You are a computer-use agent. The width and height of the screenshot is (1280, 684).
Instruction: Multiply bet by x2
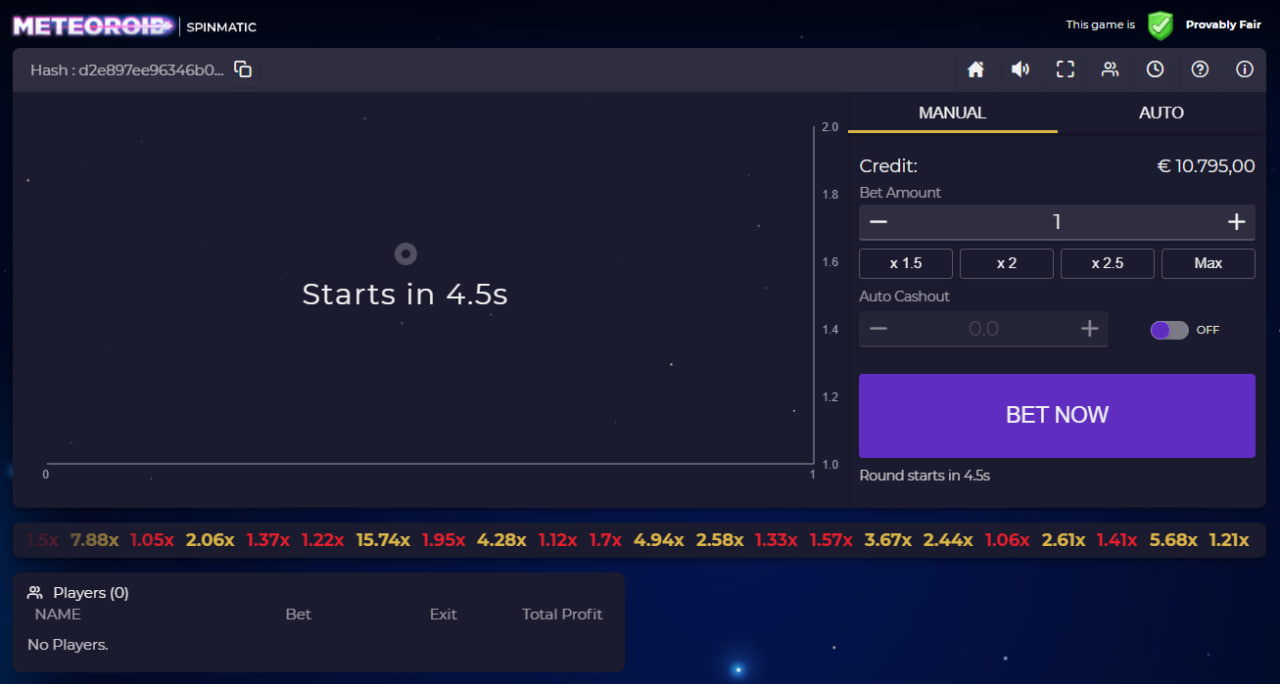point(1006,263)
